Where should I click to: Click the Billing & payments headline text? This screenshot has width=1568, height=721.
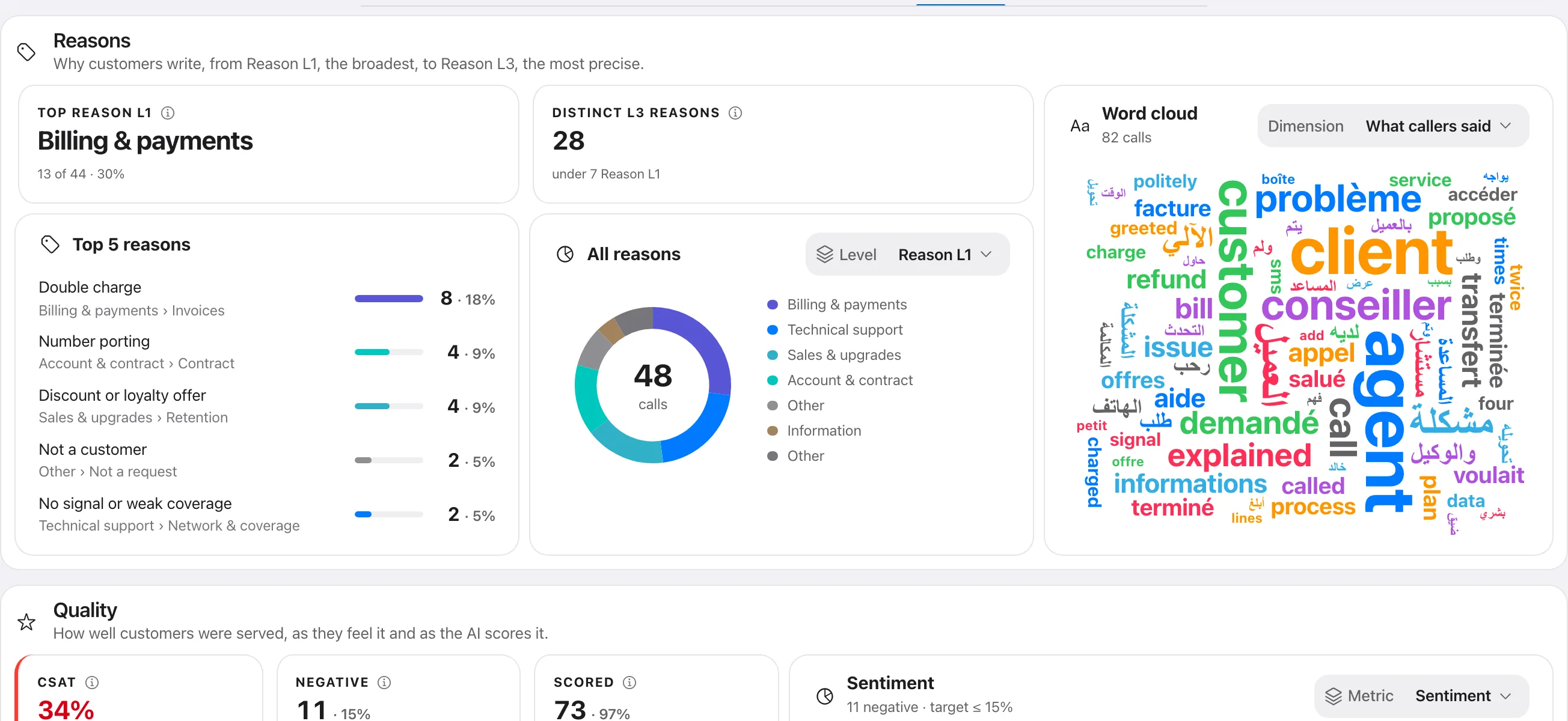click(x=145, y=141)
